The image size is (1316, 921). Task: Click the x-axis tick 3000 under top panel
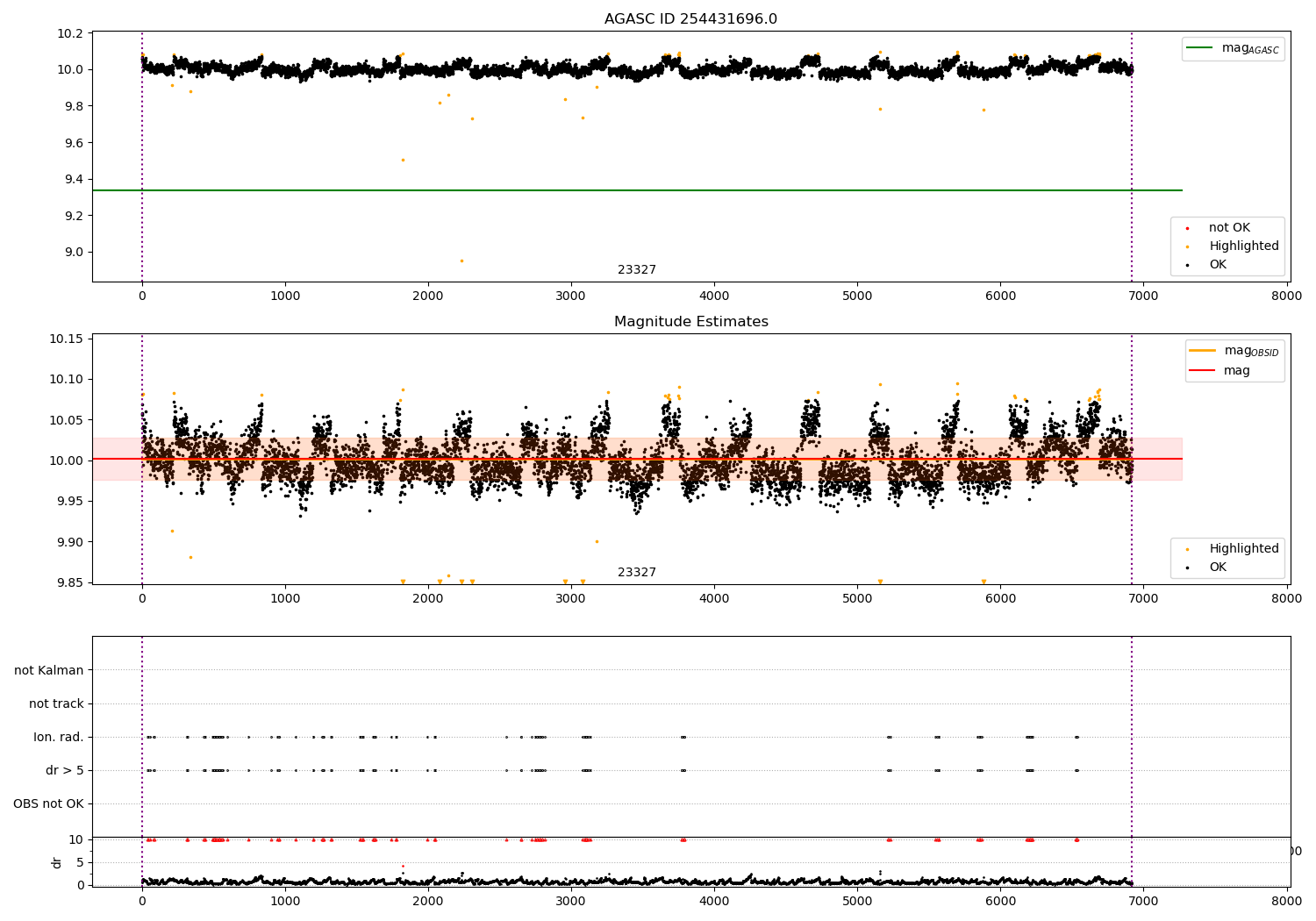[571, 296]
